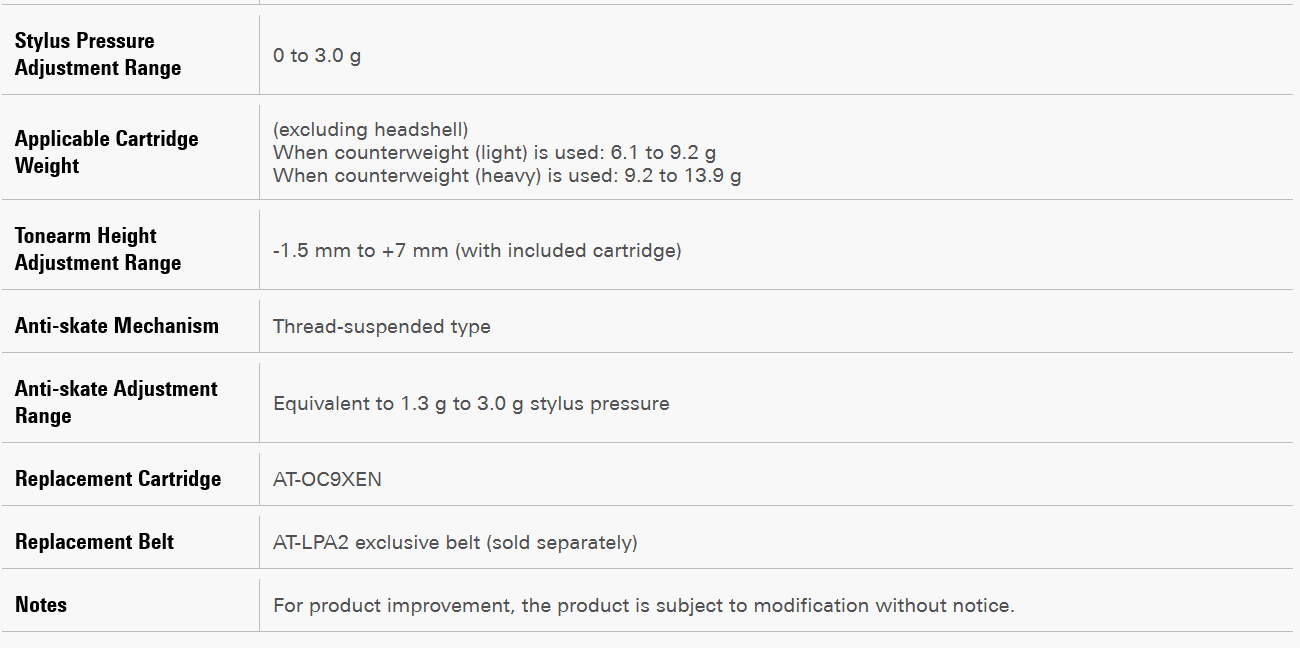Click the Anti-skate Adjustment Range label
1300x648 pixels.
point(116,402)
